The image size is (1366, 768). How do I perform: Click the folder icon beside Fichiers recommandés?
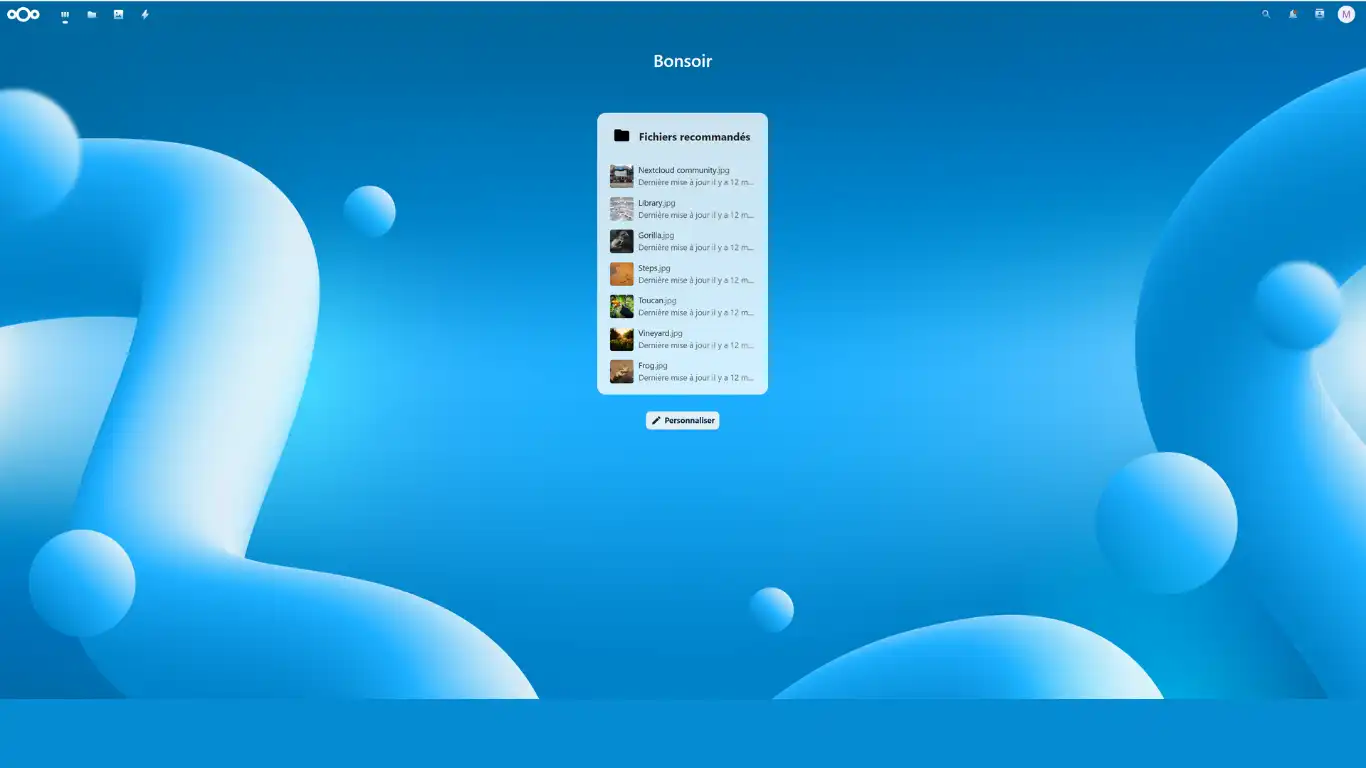point(621,136)
